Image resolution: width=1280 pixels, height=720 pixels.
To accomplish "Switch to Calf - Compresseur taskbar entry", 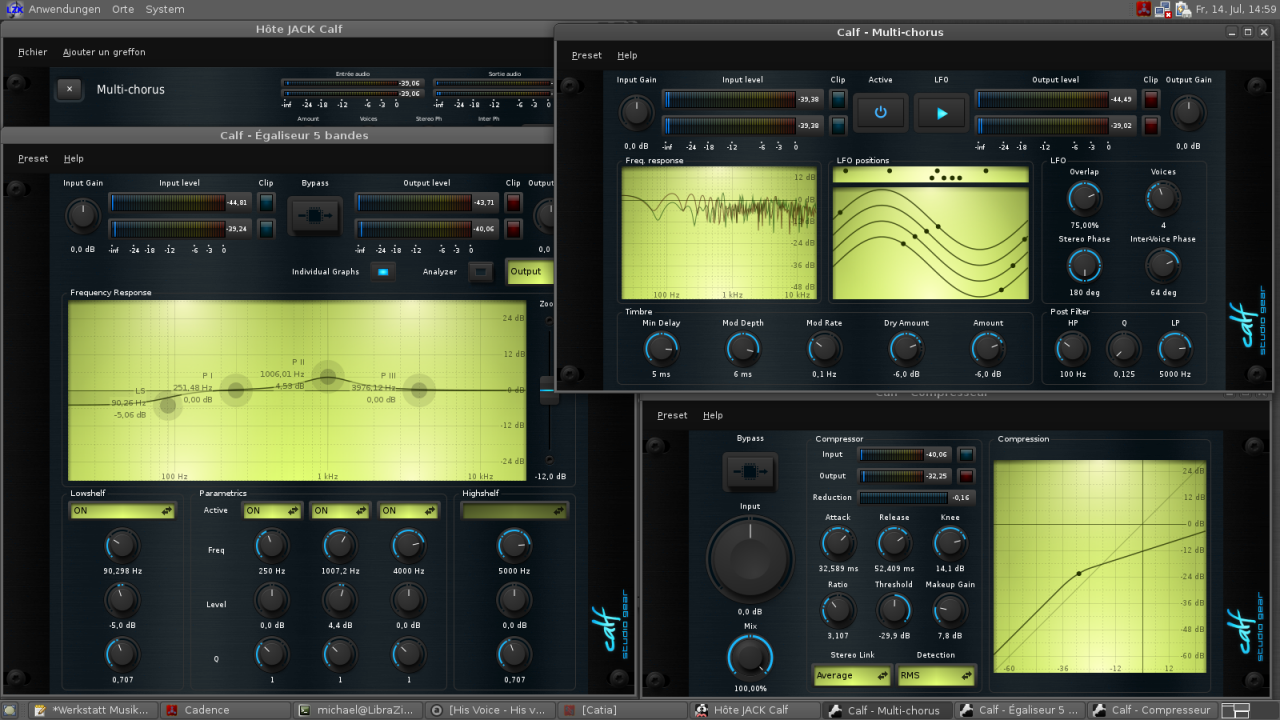I will pyautogui.click(x=1151, y=710).
